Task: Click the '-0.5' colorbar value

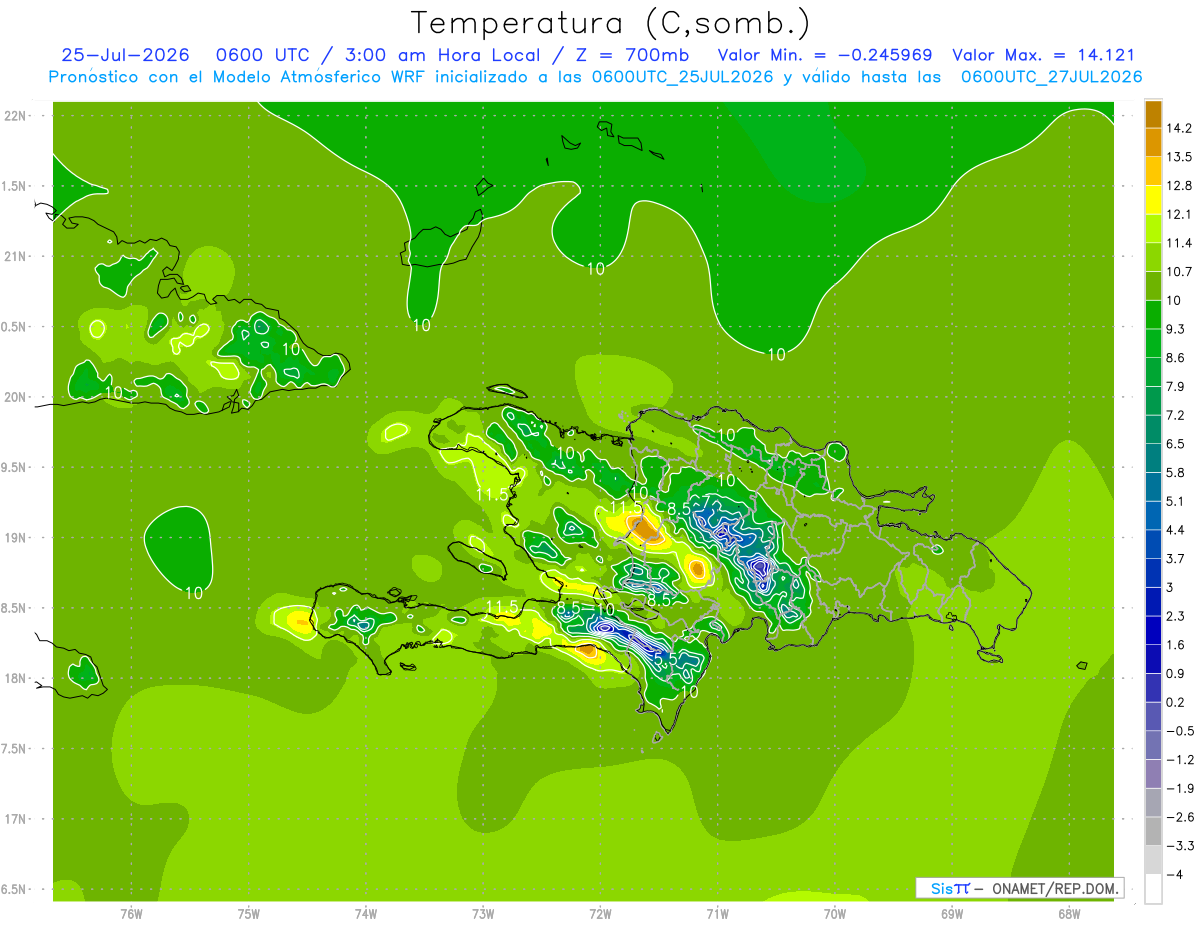Action: point(1181,731)
